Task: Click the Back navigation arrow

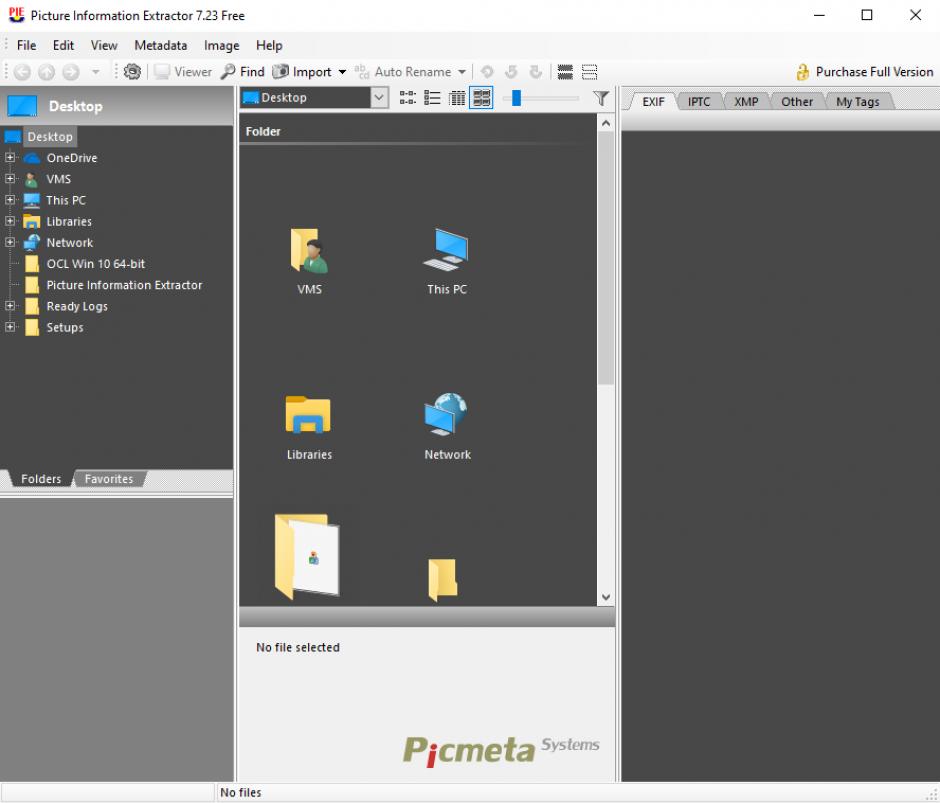Action: point(22,72)
